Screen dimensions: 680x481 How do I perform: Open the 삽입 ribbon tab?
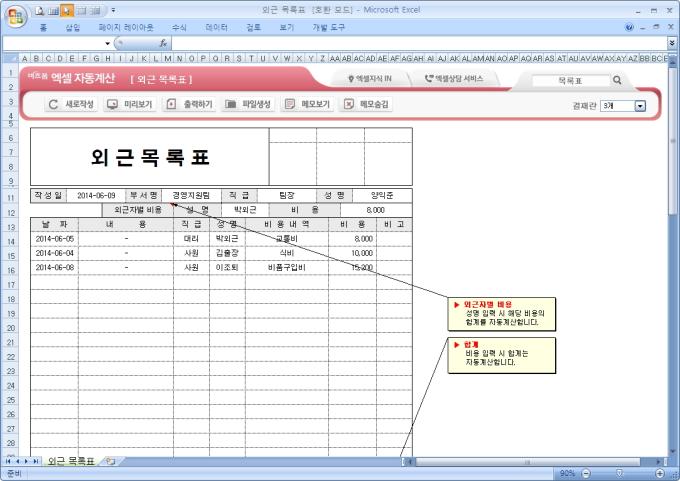(x=73, y=27)
